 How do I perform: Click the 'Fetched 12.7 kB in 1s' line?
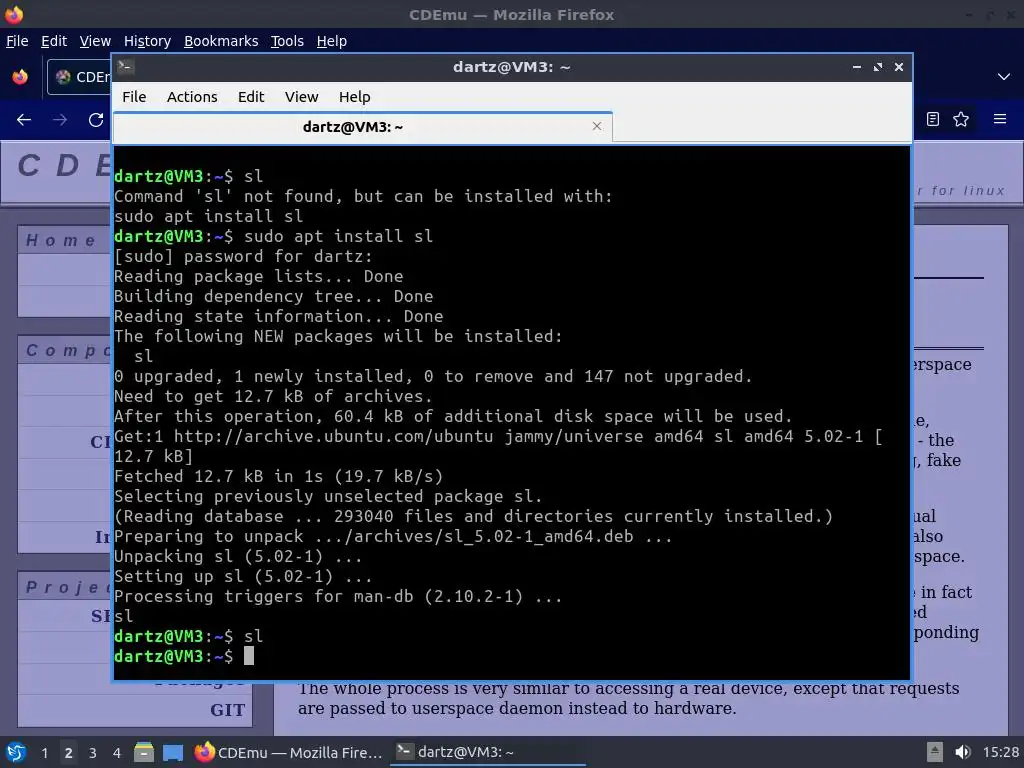(279, 476)
